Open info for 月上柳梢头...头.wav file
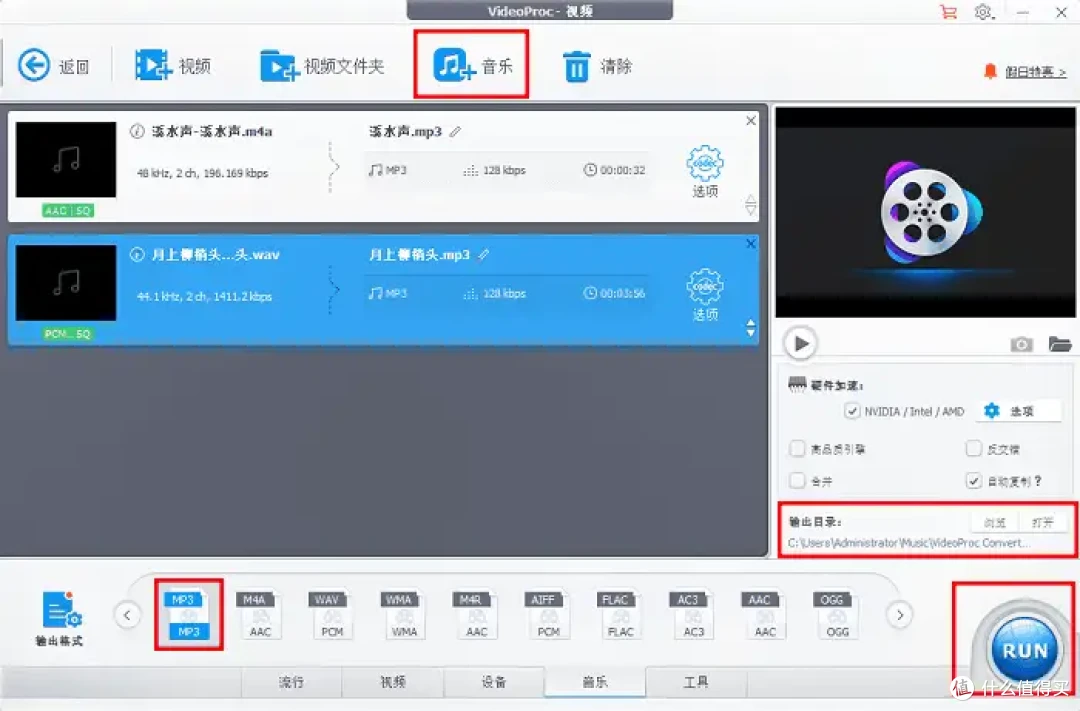 pyautogui.click(x=137, y=254)
